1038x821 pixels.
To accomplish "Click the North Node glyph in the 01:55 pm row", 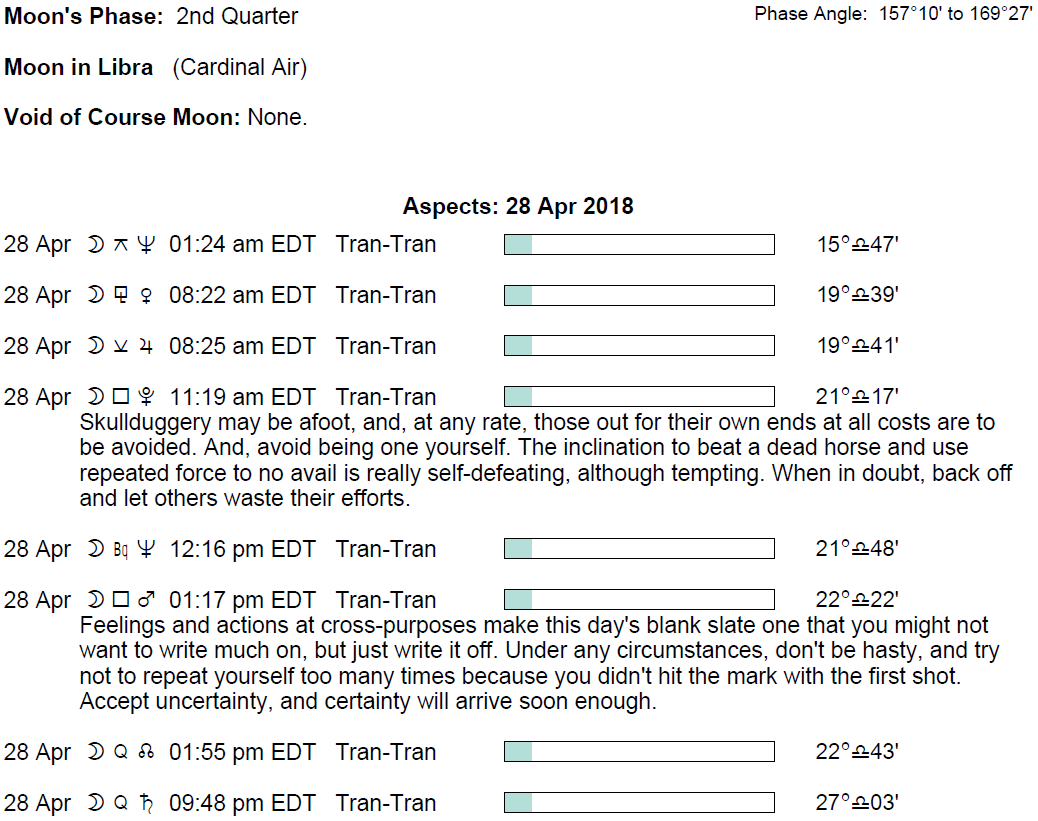I will (146, 753).
